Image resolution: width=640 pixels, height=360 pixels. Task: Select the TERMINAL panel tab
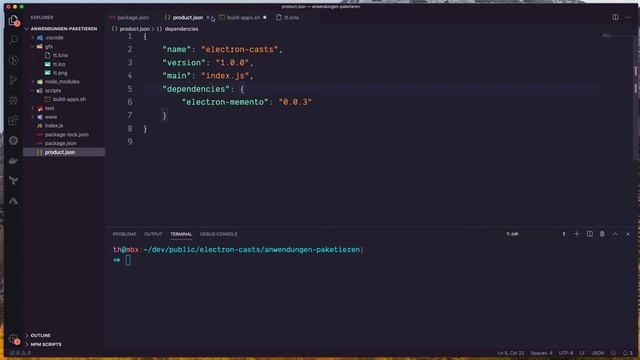point(181,234)
